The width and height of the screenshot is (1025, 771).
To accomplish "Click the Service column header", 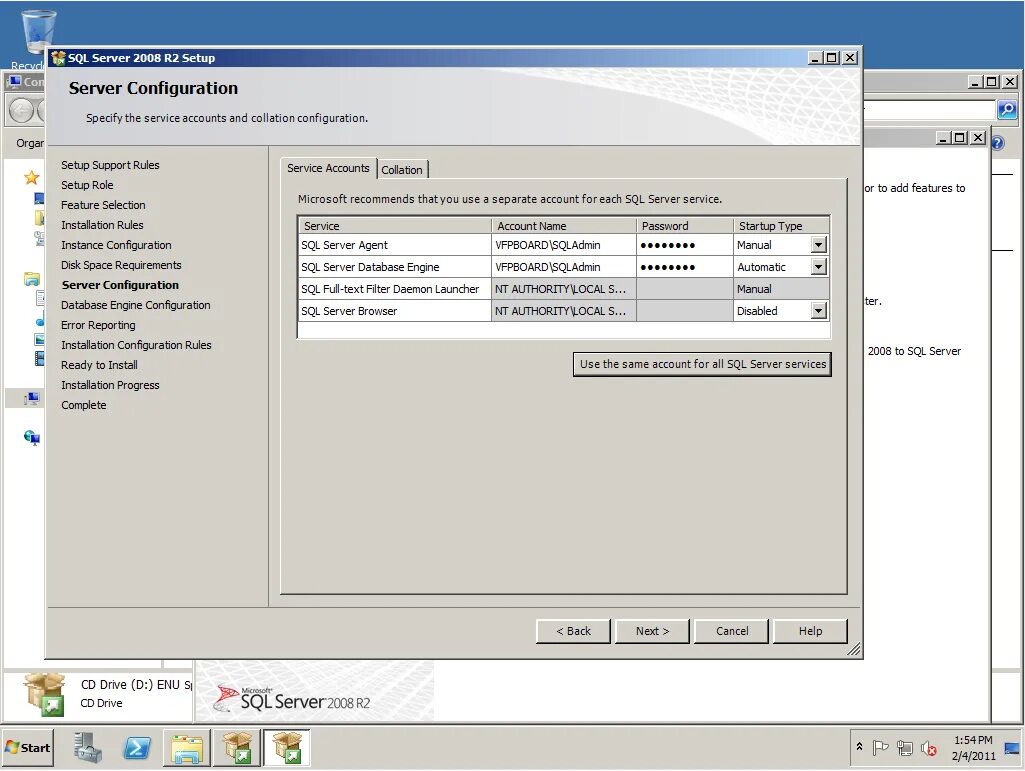I will (x=395, y=226).
